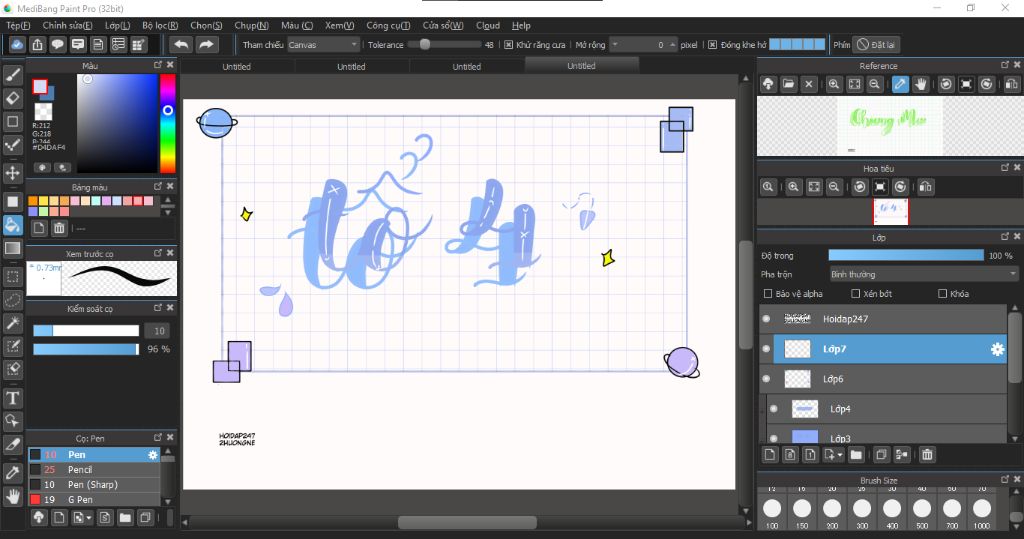Viewport: 1024px width, 539px height.
Task: Expand the add layer dropdown arrow
Action: [x=840, y=455]
